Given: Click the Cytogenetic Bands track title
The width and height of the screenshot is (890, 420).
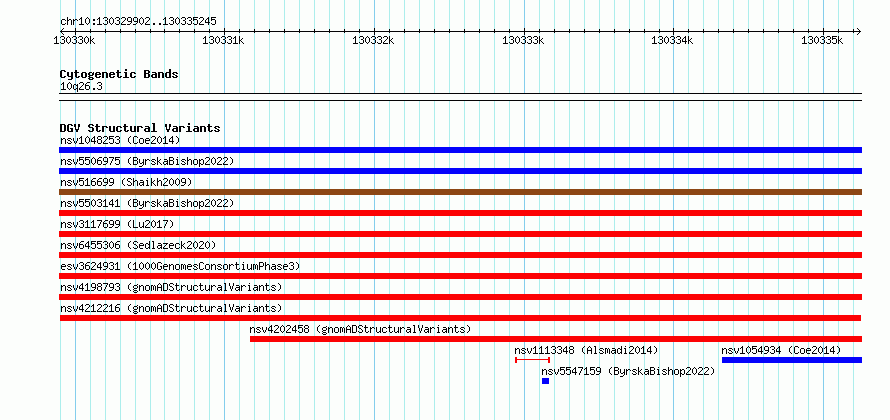Looking at the screenshot, I should pos(119,74).
